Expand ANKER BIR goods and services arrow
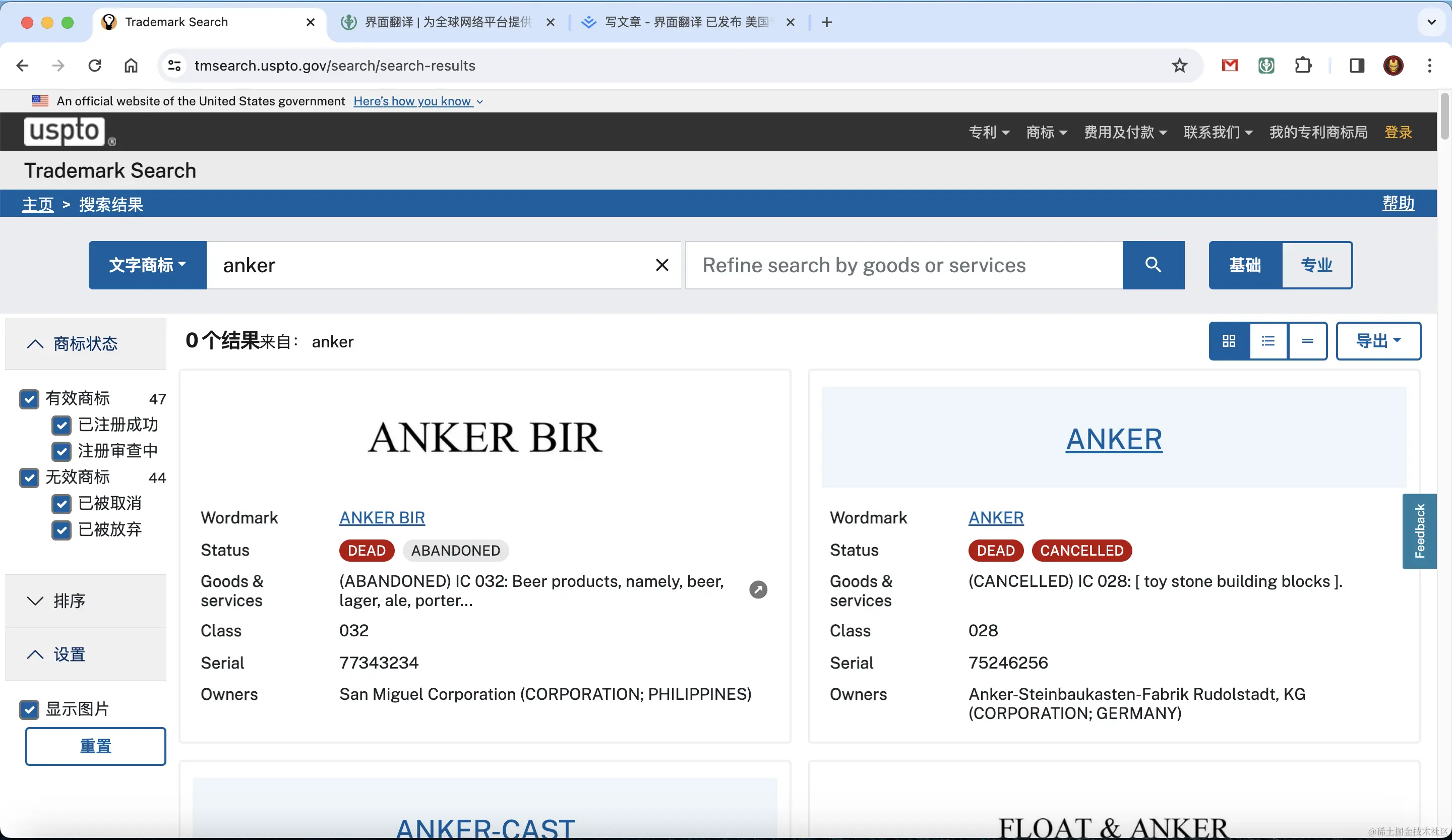Image resolution: width=1452 pixels, height=840 pixels. (x=758, y=589)
